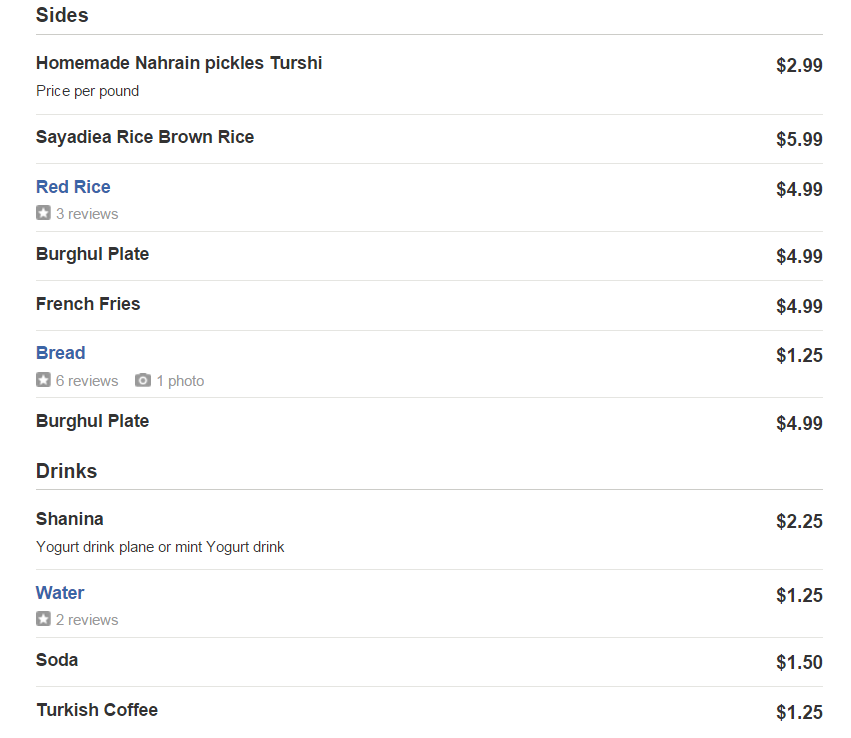Image resolution: width=851 pixels, height=738 pixels.
Task: Open the Bread menu item link
Action: 60,353
